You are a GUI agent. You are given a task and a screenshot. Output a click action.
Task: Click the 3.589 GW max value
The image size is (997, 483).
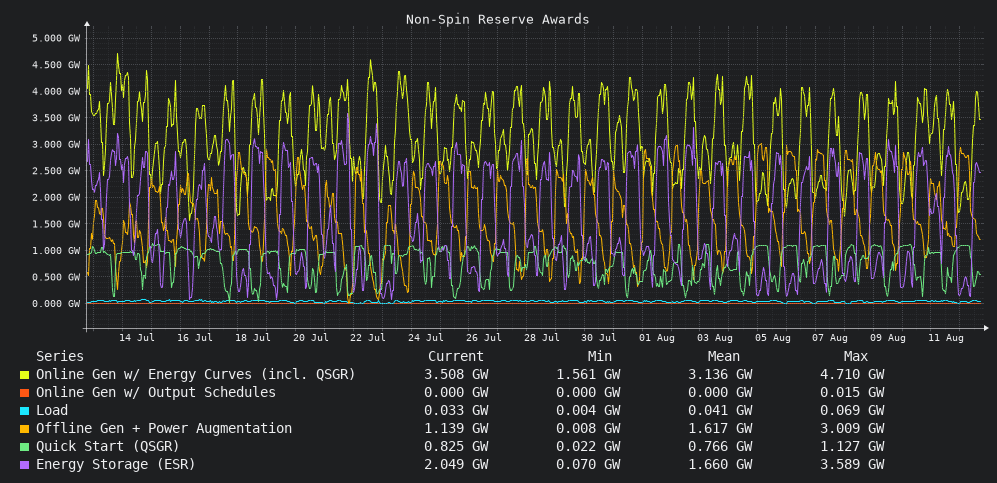coord(852,465)
